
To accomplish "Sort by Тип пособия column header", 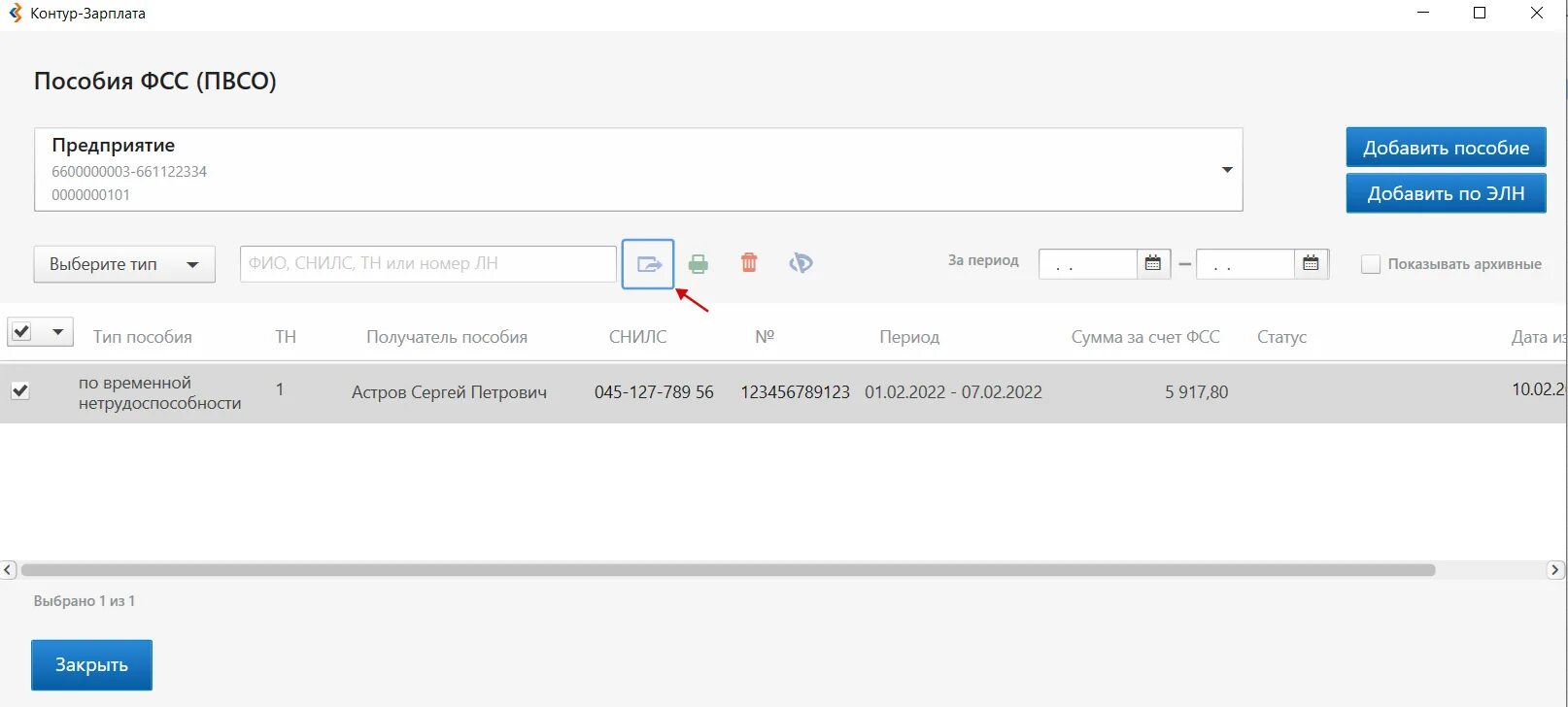I will click(x=143, y=337).
